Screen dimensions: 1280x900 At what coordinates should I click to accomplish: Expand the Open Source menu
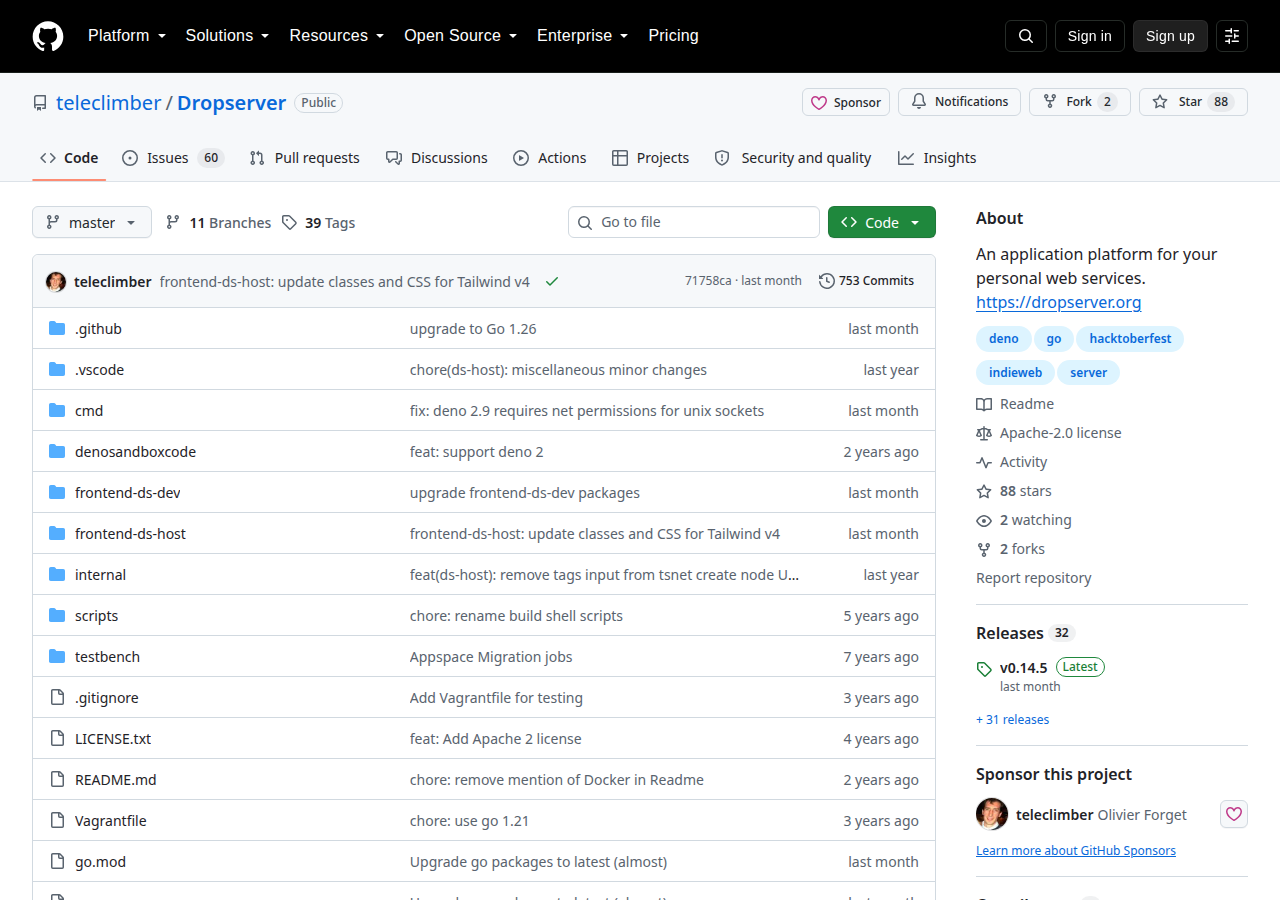(x=460, y=36)
